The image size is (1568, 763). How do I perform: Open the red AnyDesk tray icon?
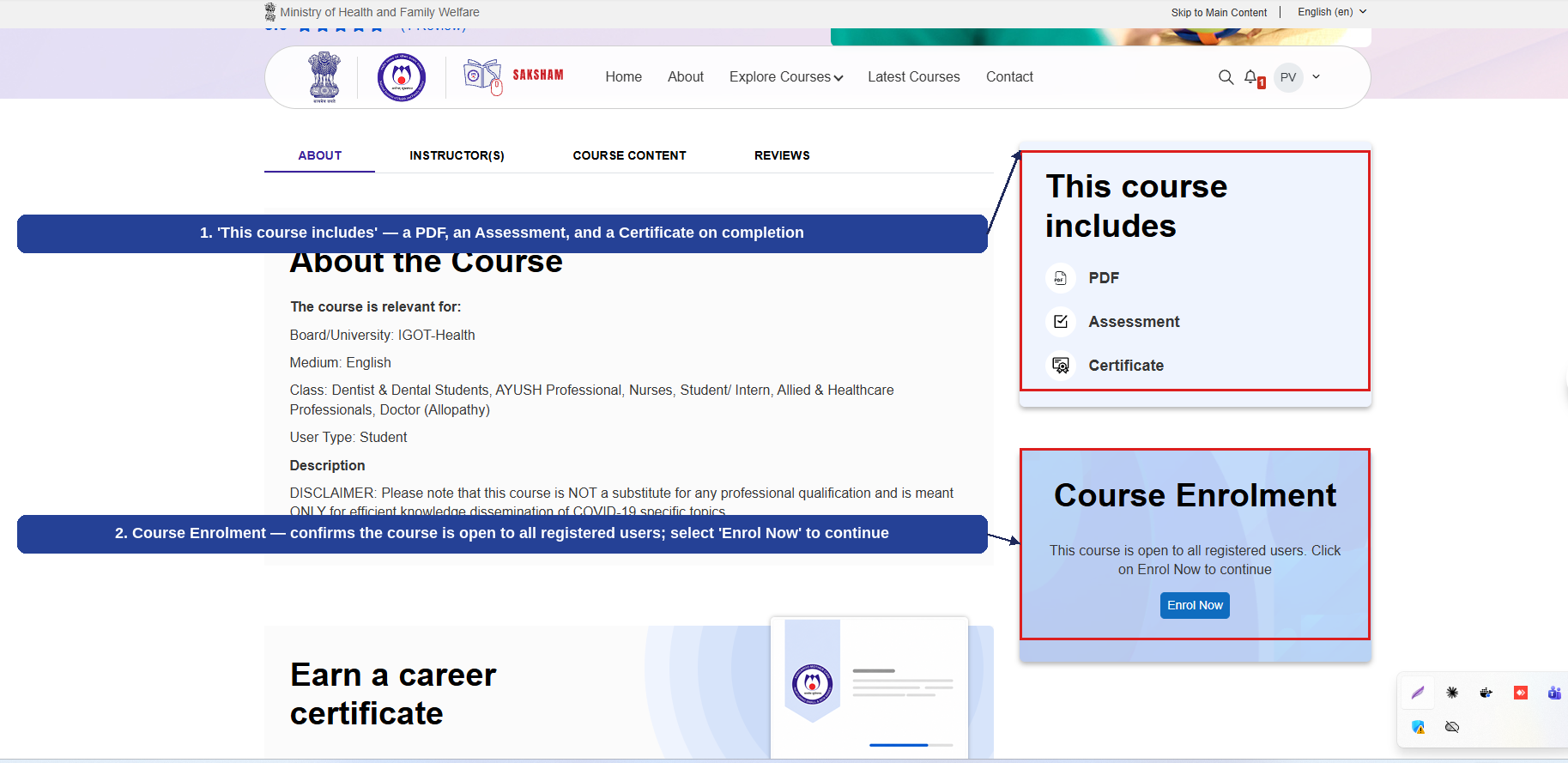pyautogui.click(x=1521, y=693)
